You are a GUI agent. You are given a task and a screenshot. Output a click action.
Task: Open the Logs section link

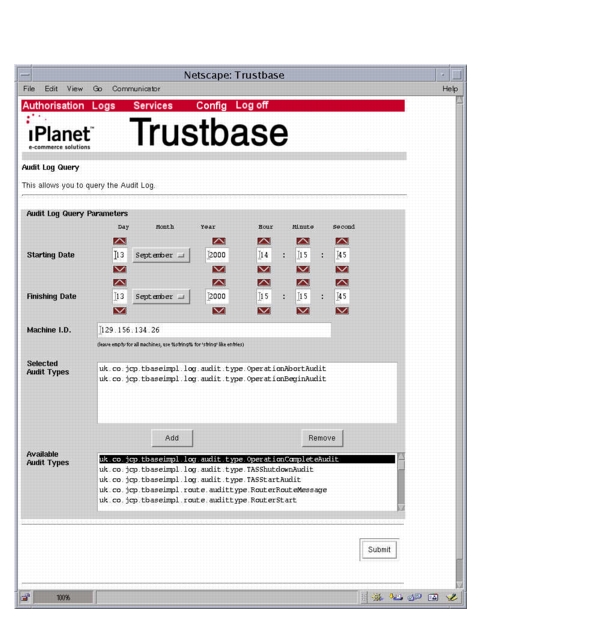coord(103,106)
